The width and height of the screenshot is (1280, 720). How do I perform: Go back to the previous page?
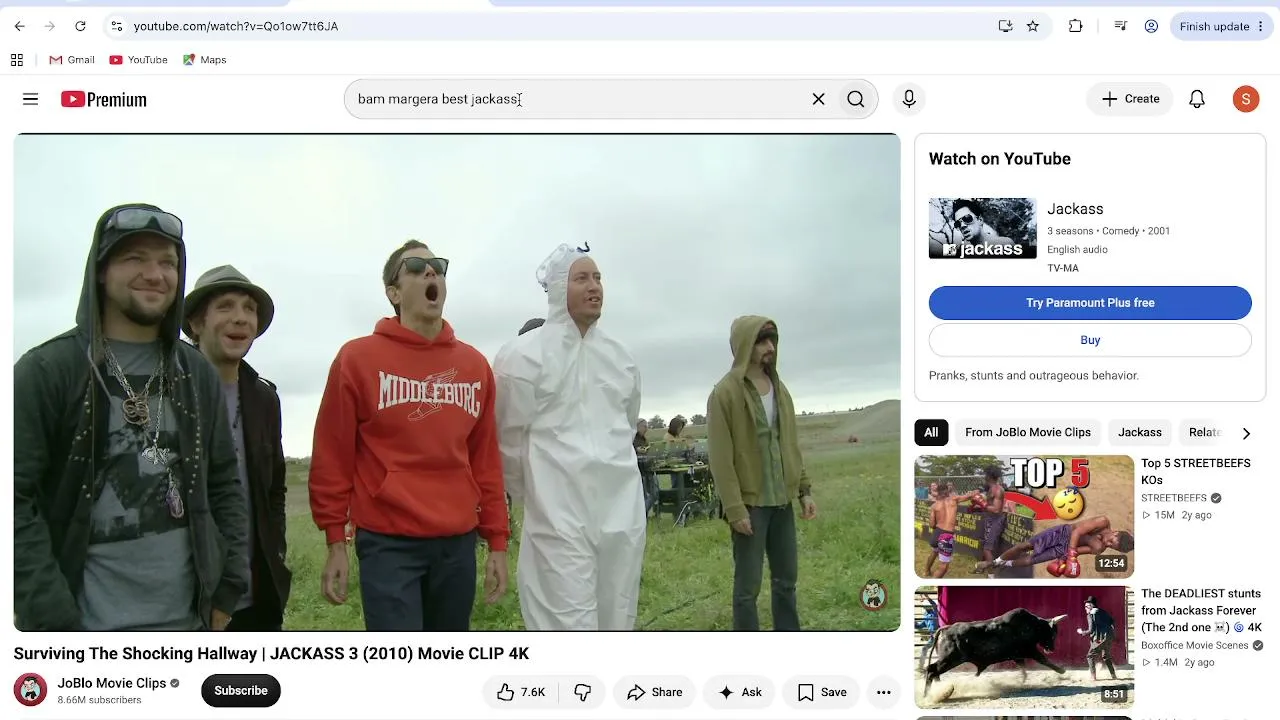tap(20, 26)
